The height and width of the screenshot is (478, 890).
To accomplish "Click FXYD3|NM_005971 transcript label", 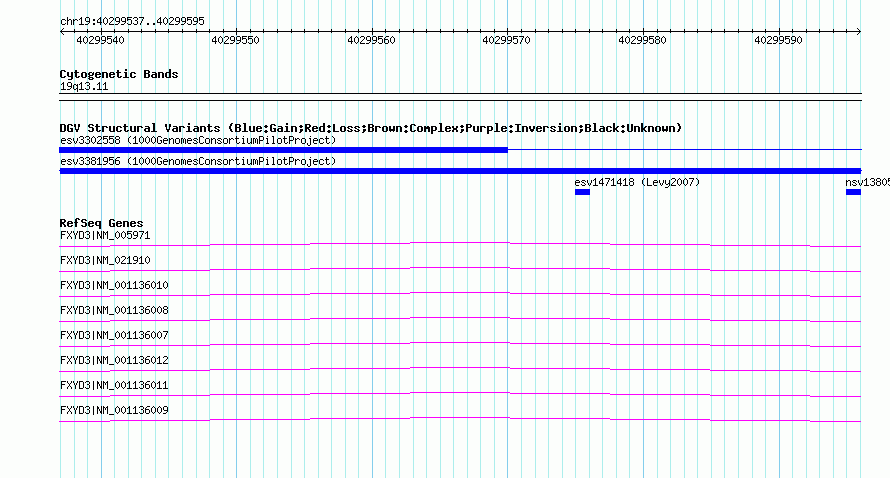I will point(105,235).
